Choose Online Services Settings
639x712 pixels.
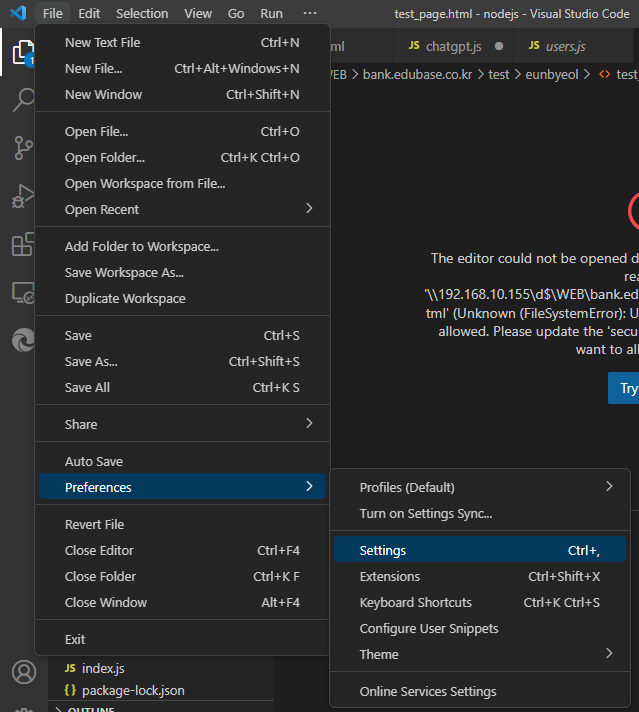(480, 692)
